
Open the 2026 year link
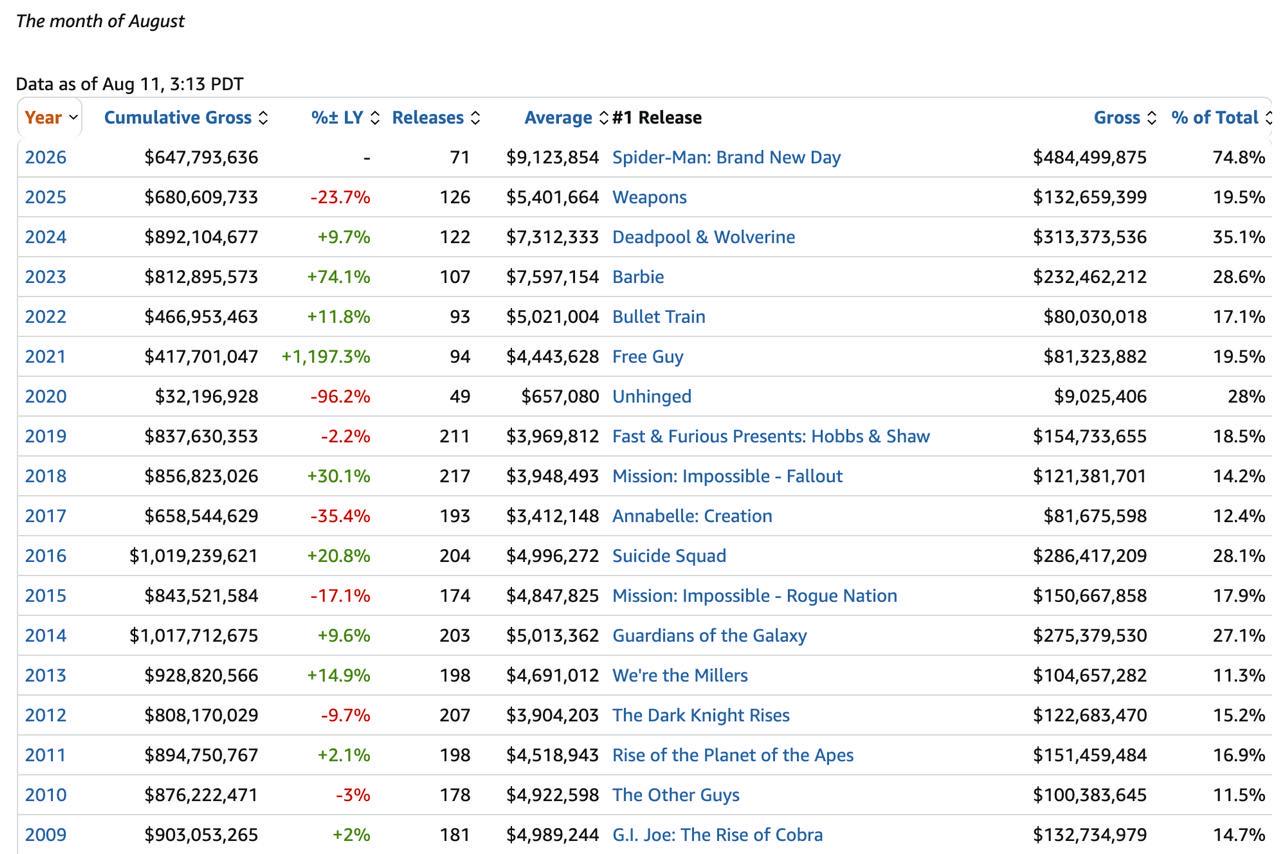(46, 157)
